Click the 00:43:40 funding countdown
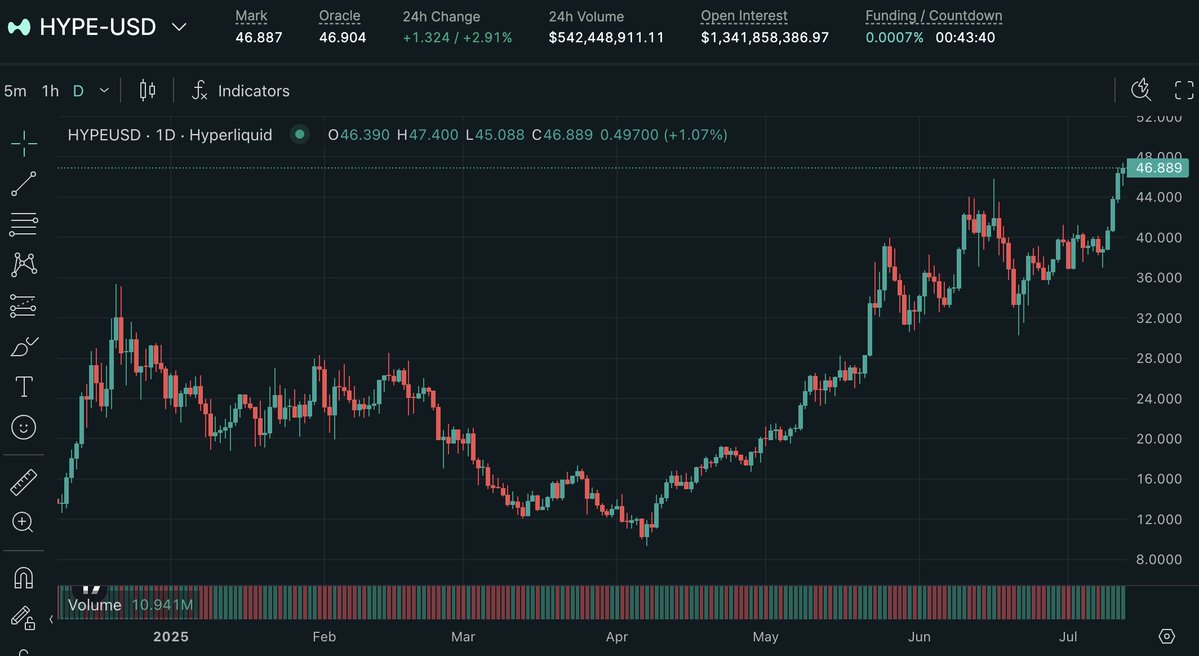Viewport: 1199px width, 656px height. point(965,37)
